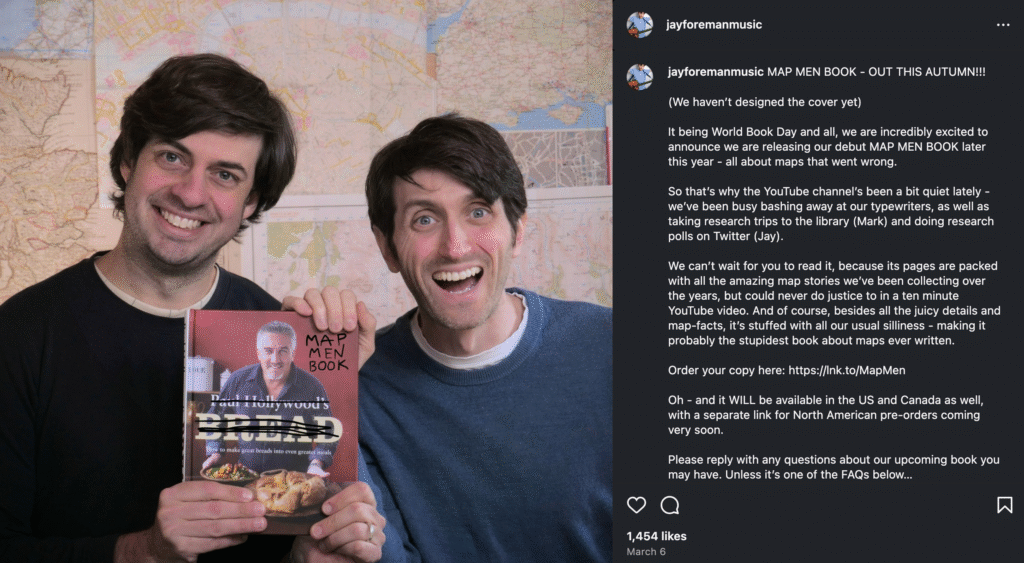Click the post photo of two men
Viewport: 1024px width, 563px height.
click(306, 282)
